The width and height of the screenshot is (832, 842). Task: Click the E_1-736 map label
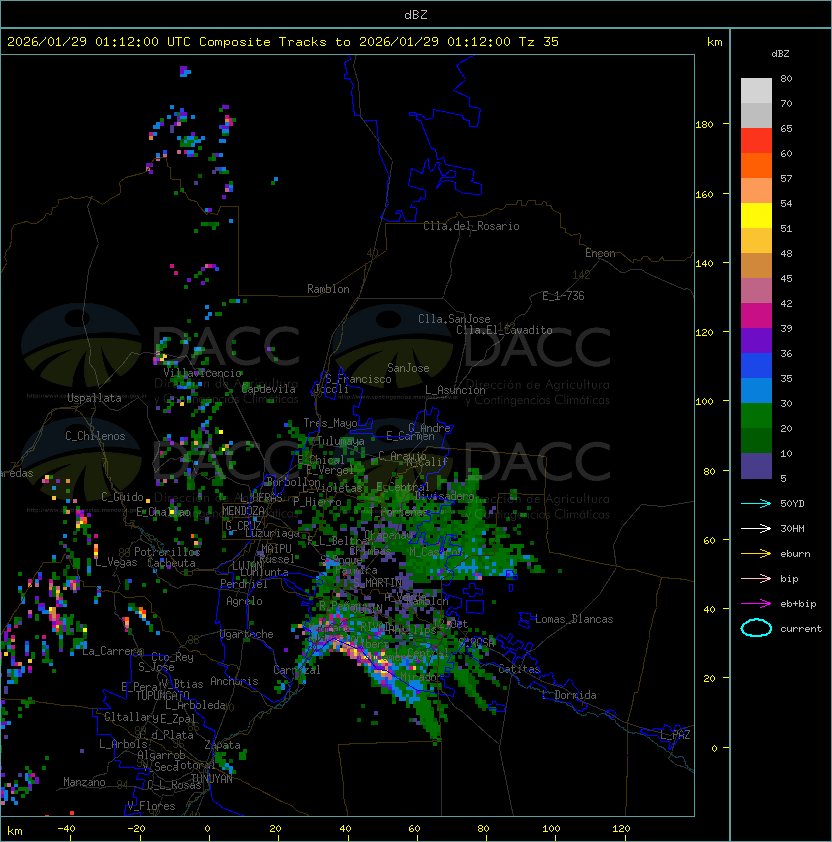pyautogui.click(x=563, y=296)
